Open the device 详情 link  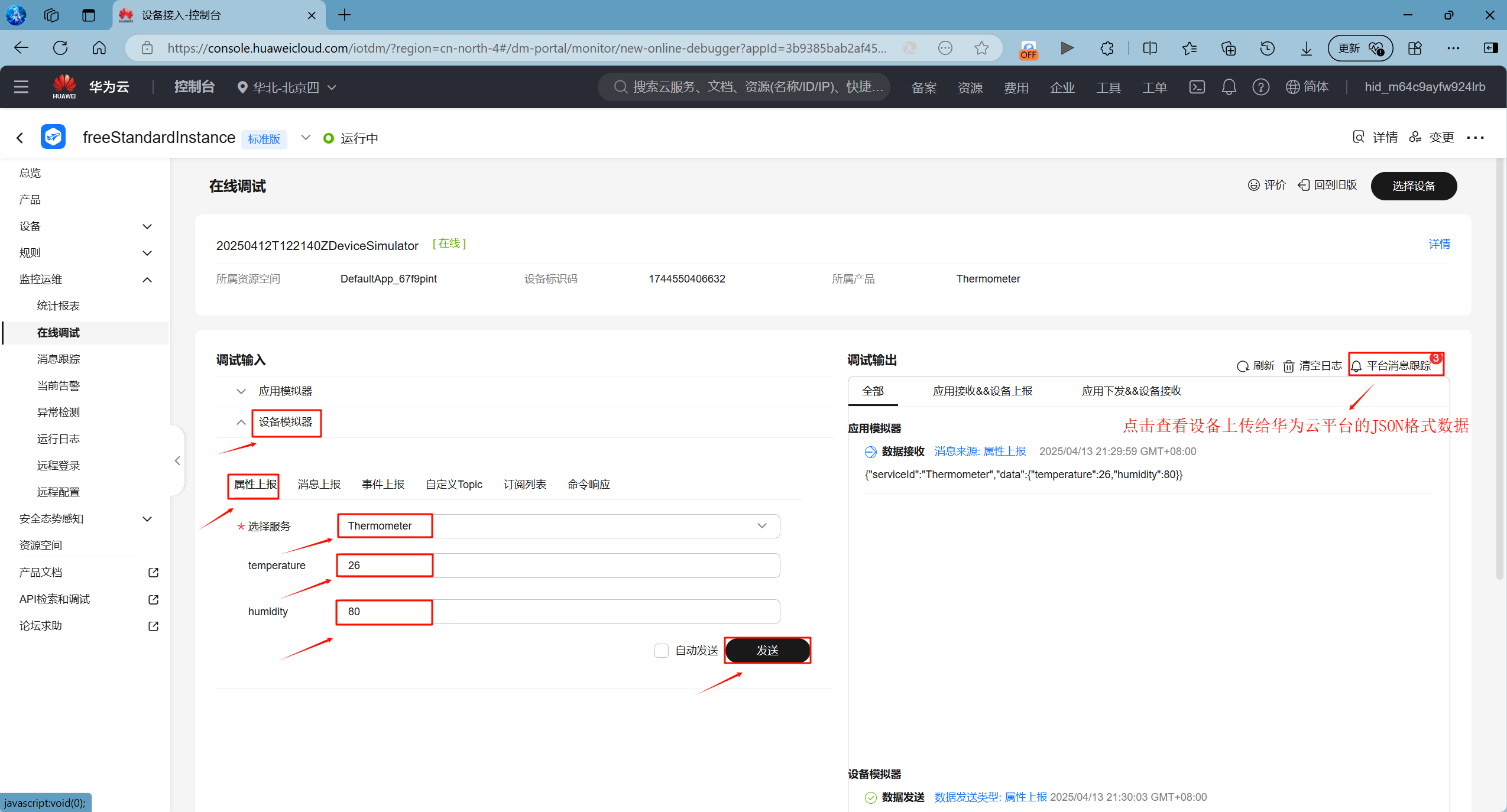(x=1439, y=243)
